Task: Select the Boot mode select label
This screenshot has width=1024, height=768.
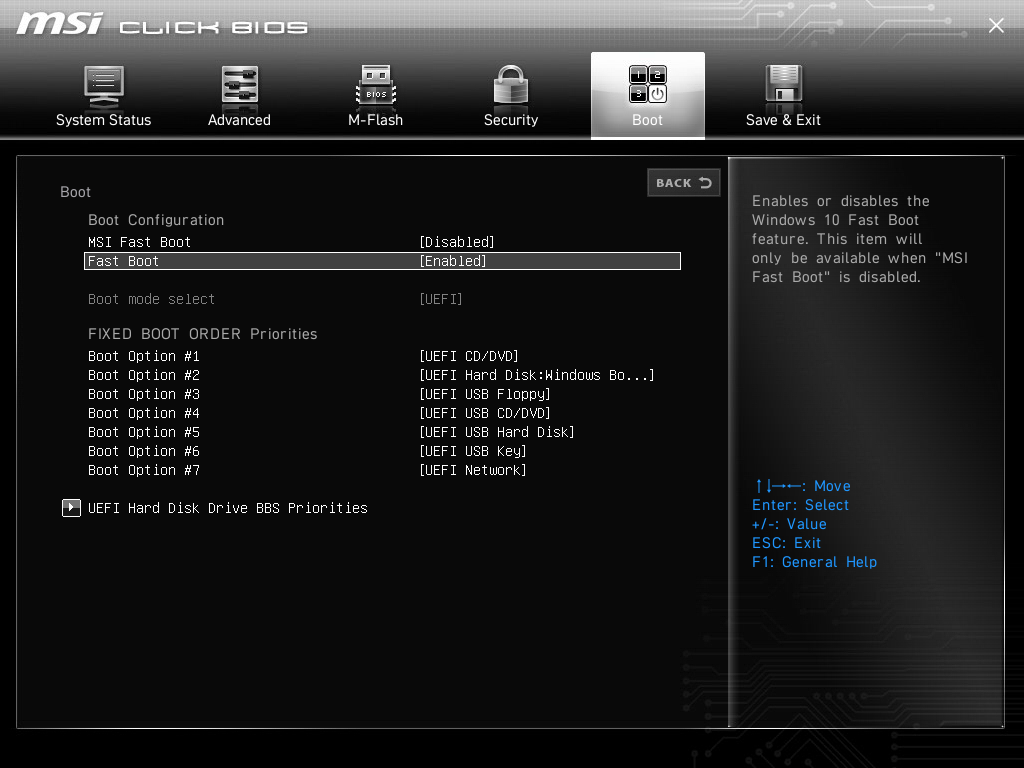Action: point(152,299)
